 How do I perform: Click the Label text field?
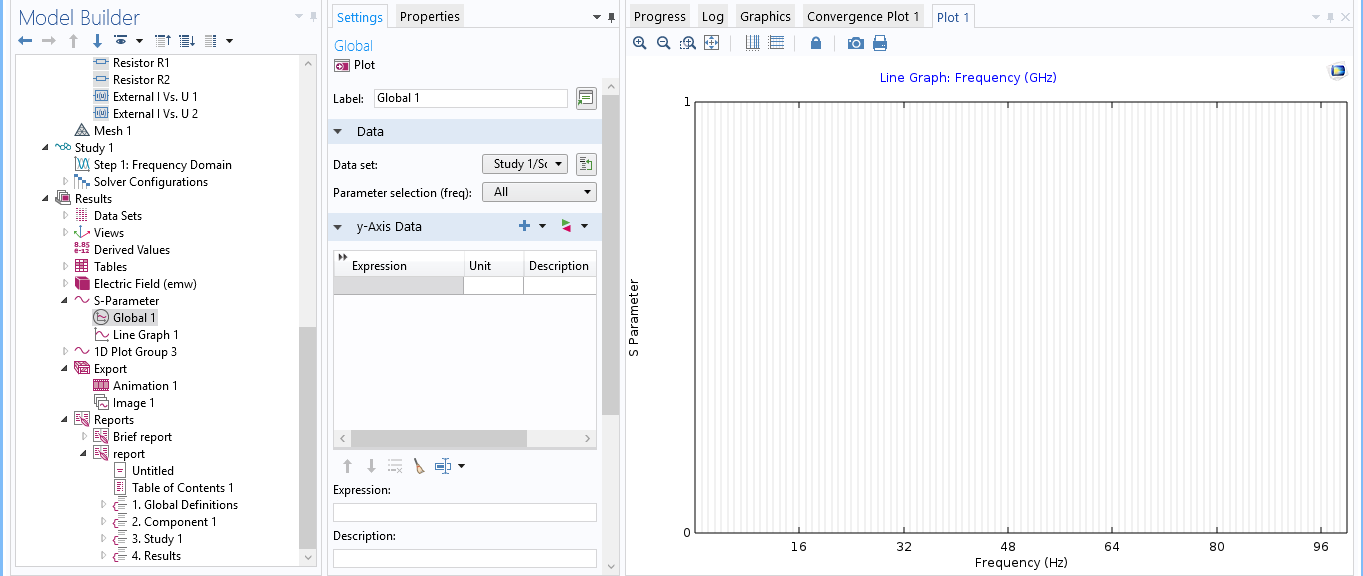click(470, 98)
